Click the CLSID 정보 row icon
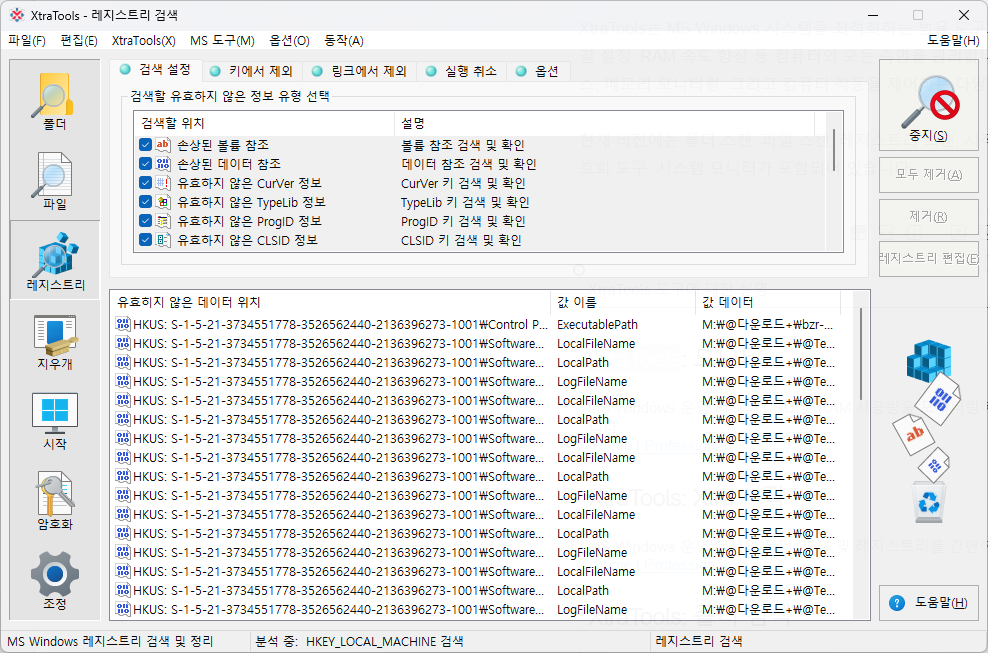The image size is (988, 653). (x=163, y=240)
